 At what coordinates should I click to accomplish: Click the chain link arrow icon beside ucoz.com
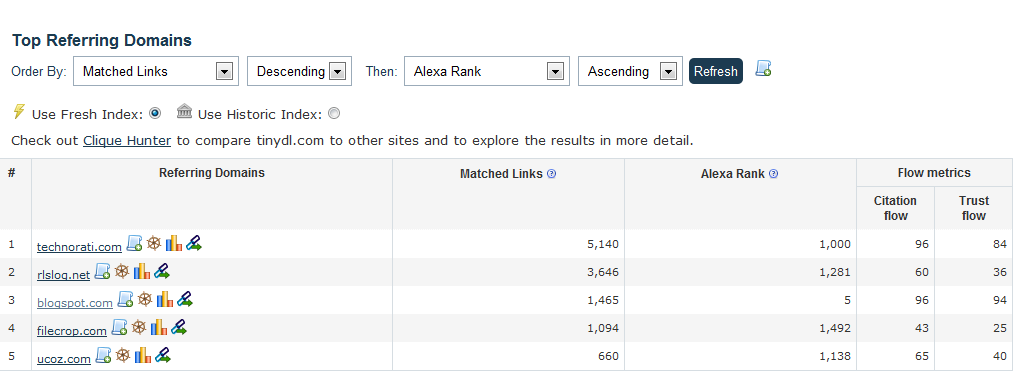(163, 355)
